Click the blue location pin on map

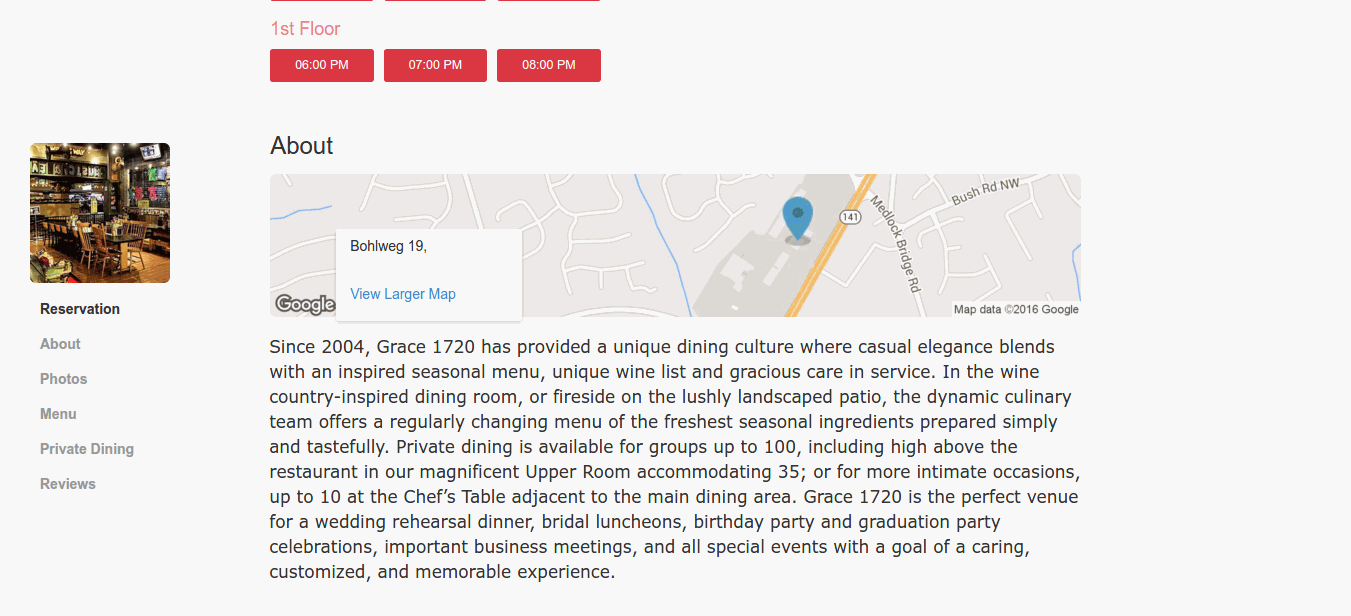[798, 218]
